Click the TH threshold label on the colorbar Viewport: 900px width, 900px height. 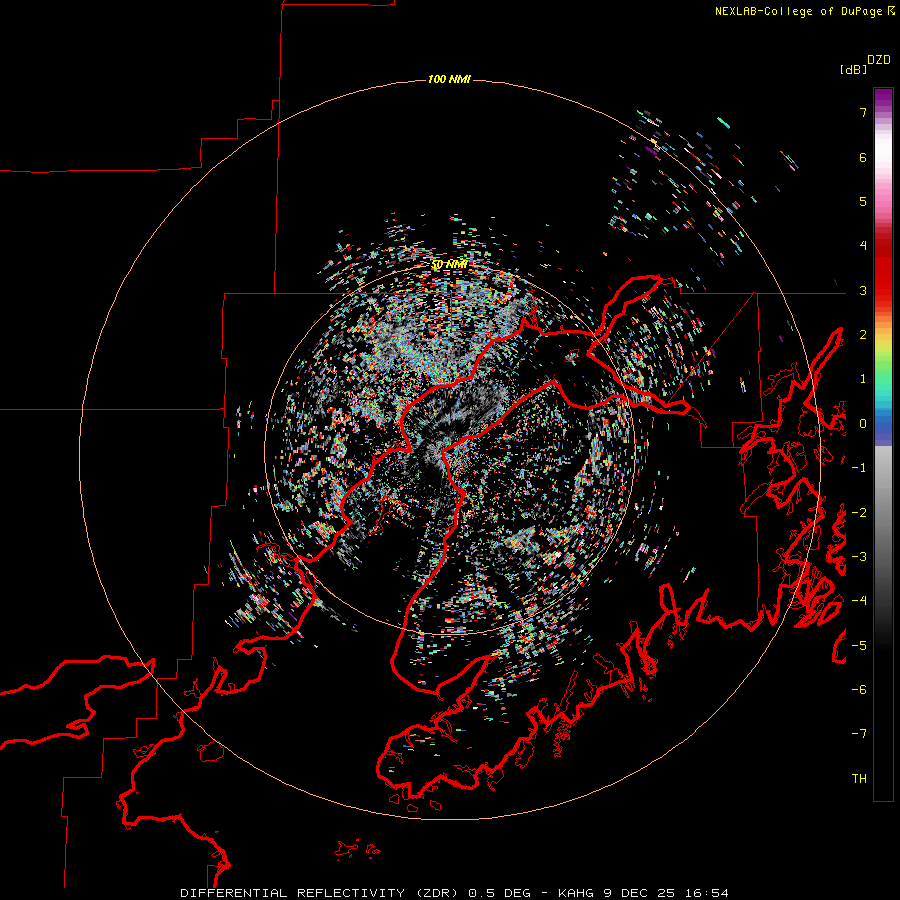pyautogui.click(x=859, y=779)
